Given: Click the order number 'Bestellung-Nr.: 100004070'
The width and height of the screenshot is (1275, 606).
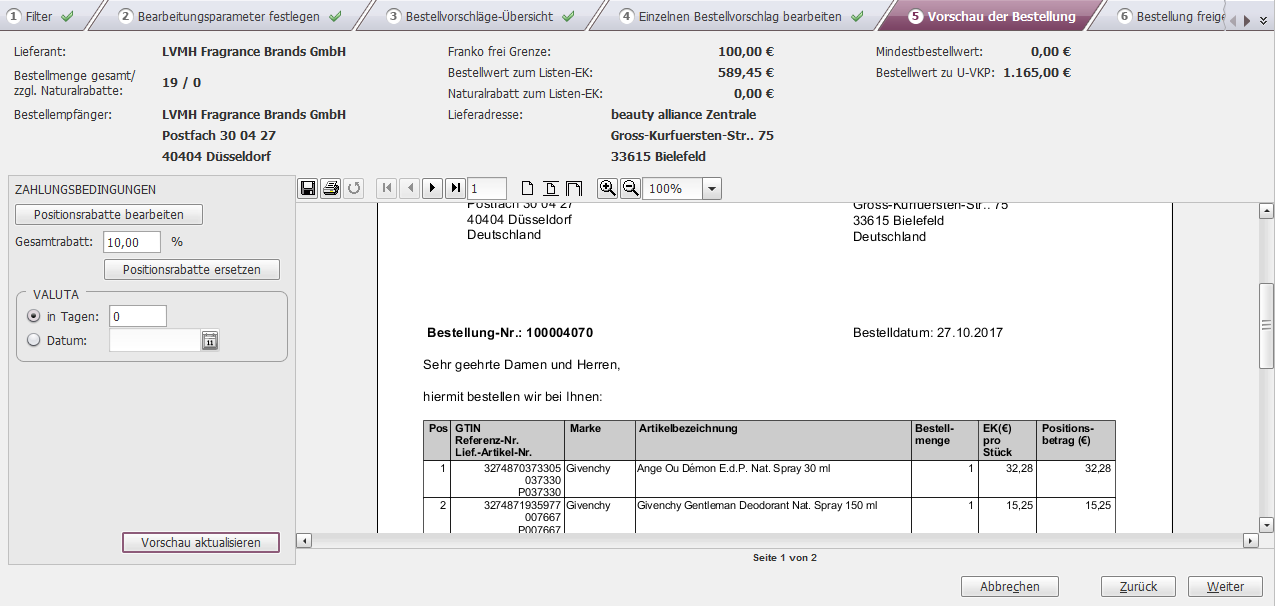Looking at the screenshot, I should pos(510,333).
